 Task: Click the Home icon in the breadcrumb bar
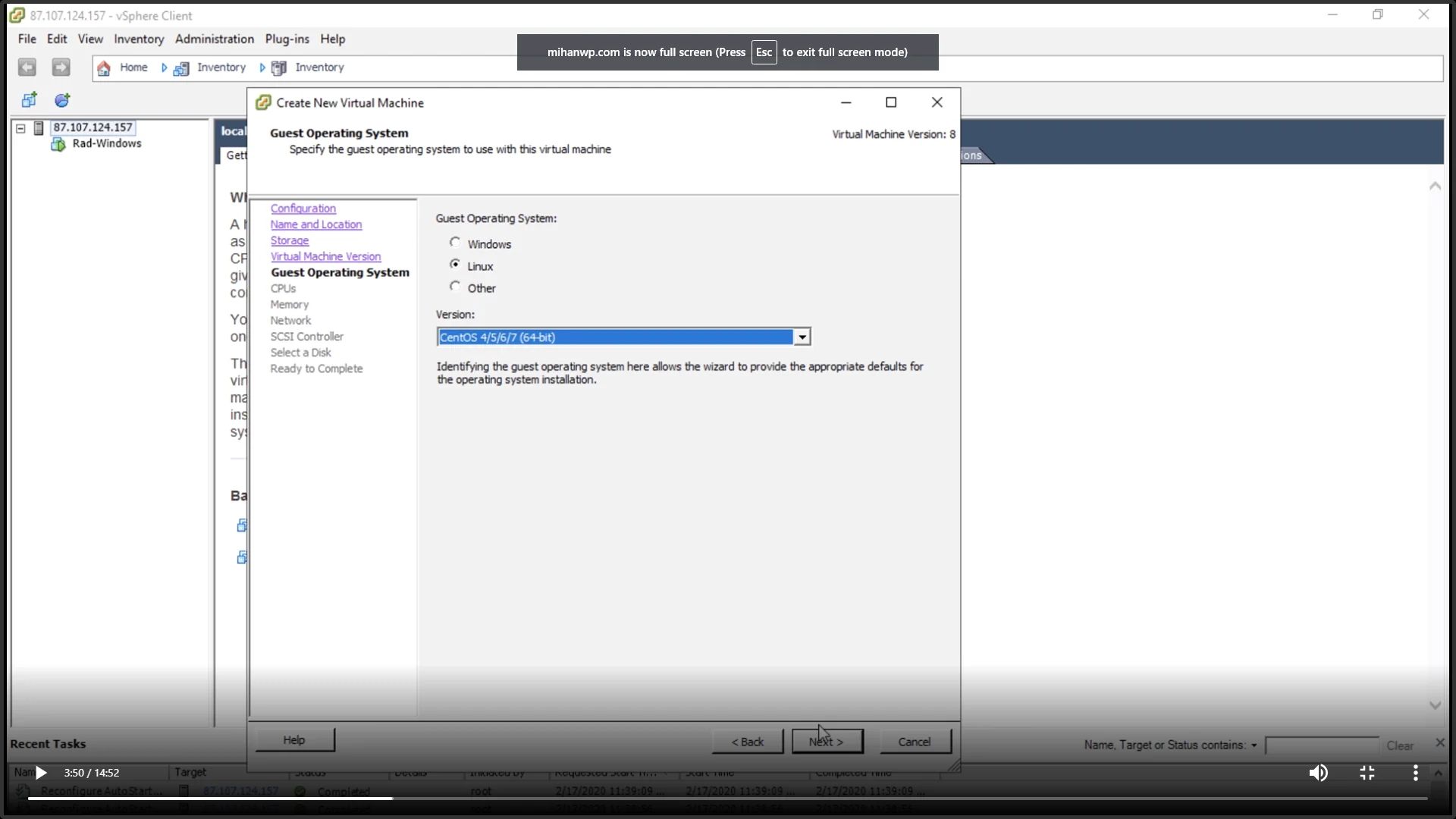104,68
